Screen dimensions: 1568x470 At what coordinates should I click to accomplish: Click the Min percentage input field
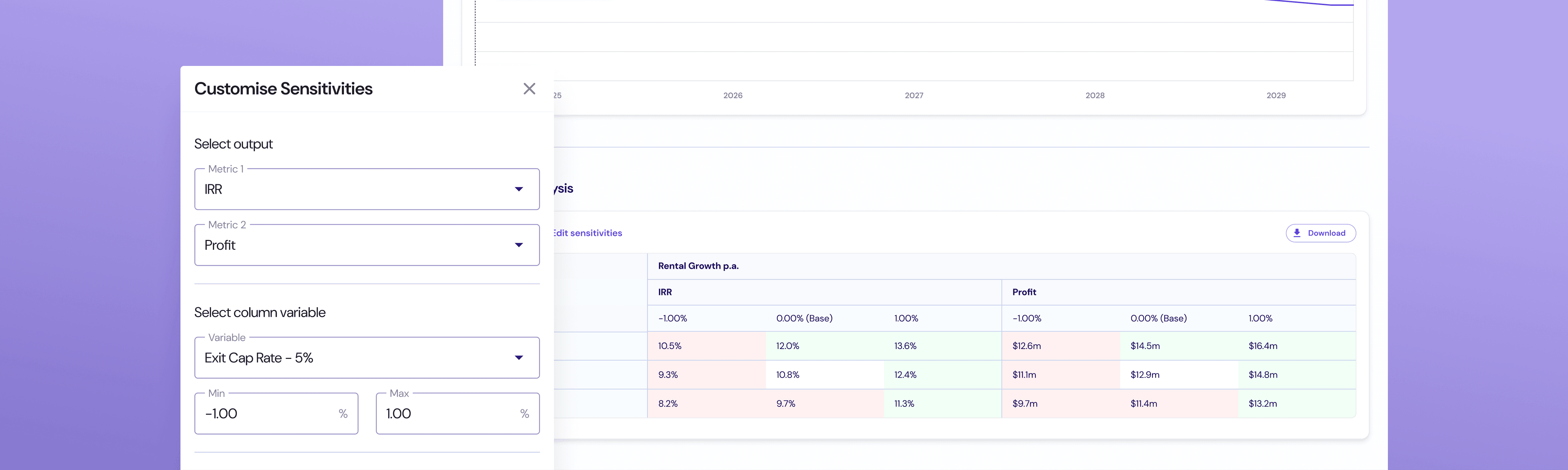tap(268, 414)
